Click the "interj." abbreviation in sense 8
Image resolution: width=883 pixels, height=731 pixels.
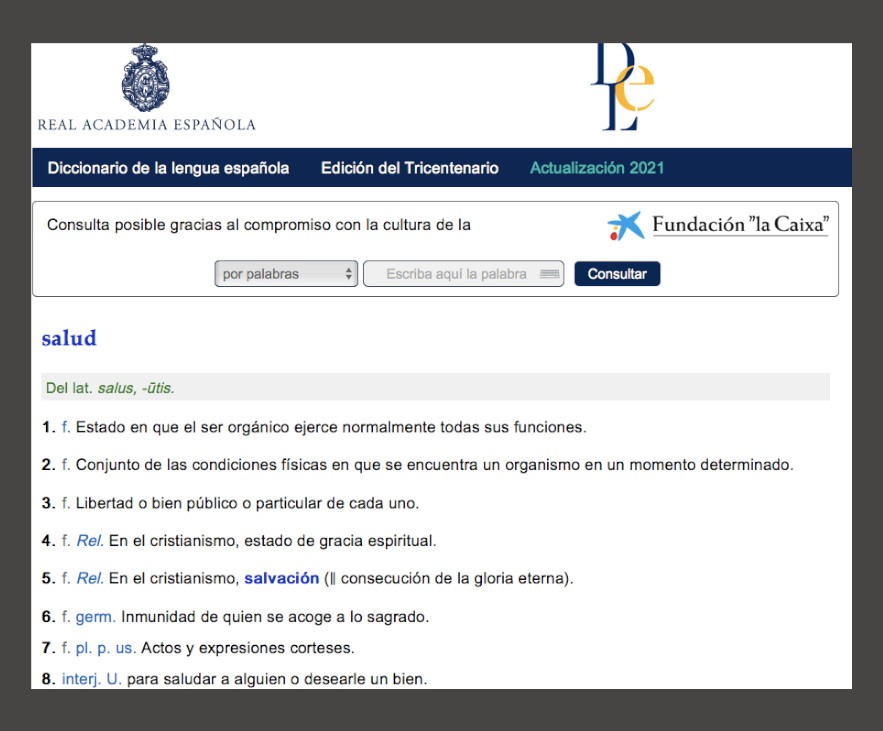coord(83,677)
